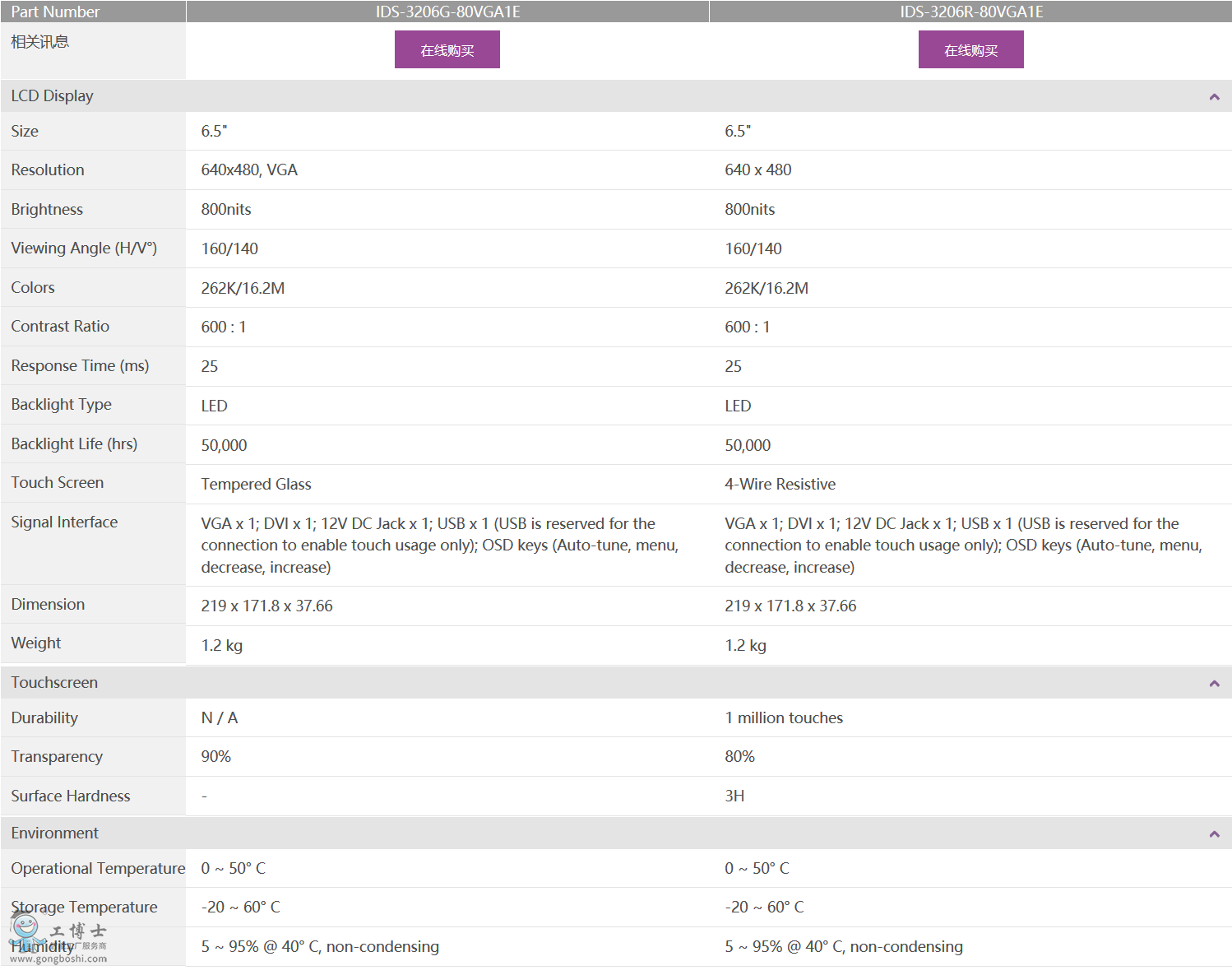Click the cartoon mascot logo watermark
Viewport: 1232px width, 975px height.
pyautogui.click(x=25, y=931)
